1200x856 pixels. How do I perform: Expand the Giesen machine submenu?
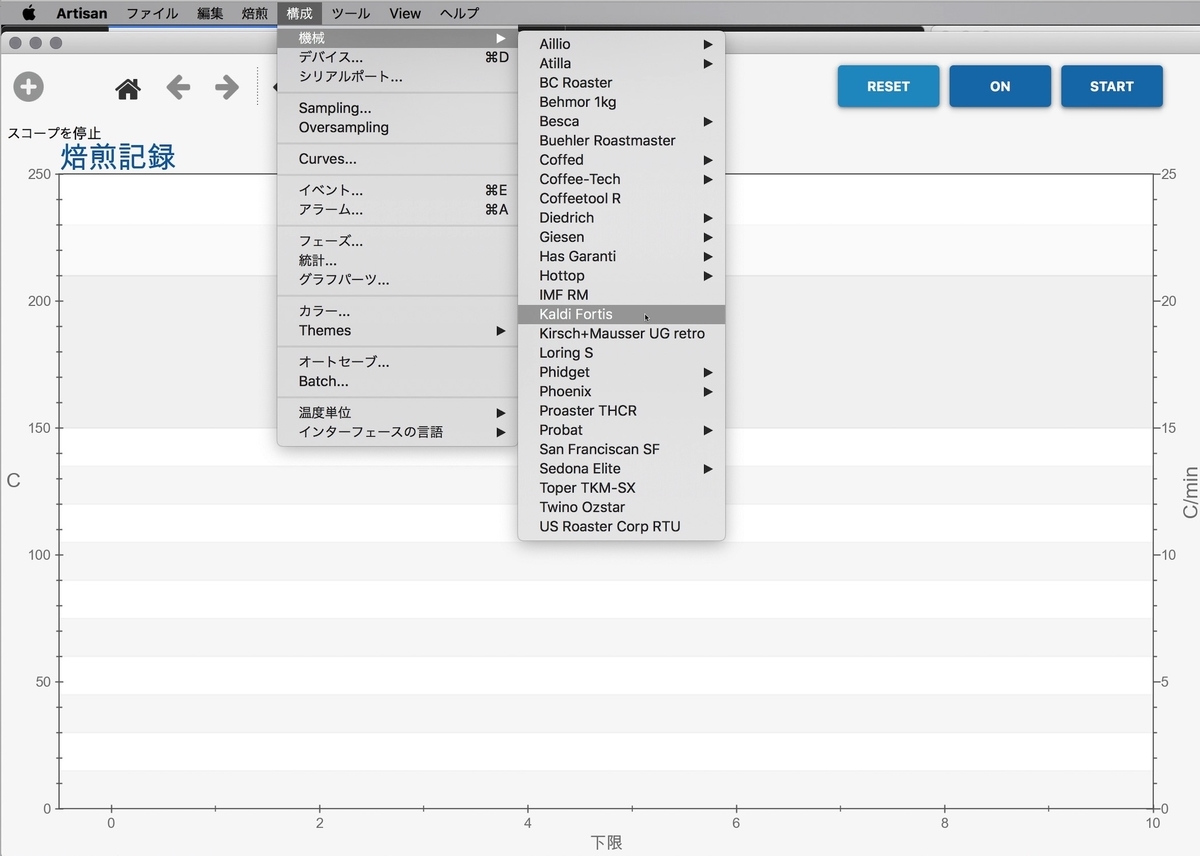pyautogui.click(x=622, y=237)
